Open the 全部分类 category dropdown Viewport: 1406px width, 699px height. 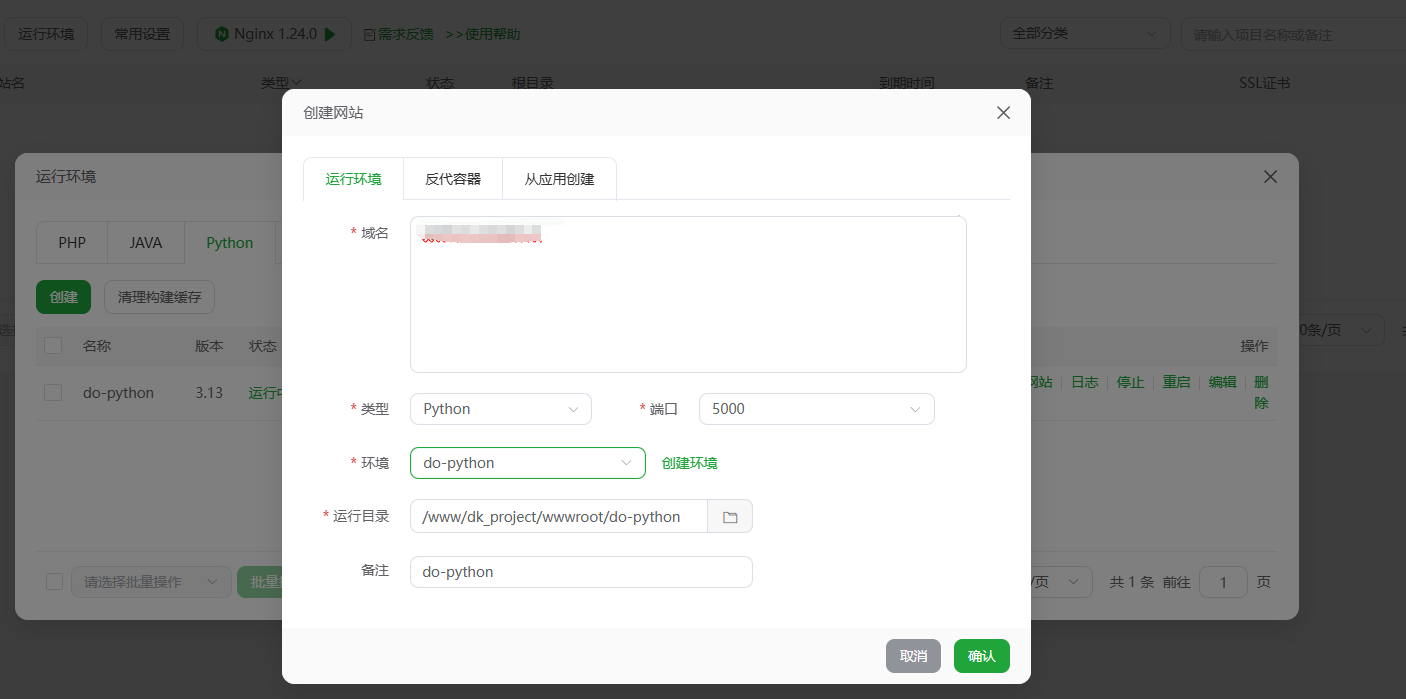click(1085, 34)
